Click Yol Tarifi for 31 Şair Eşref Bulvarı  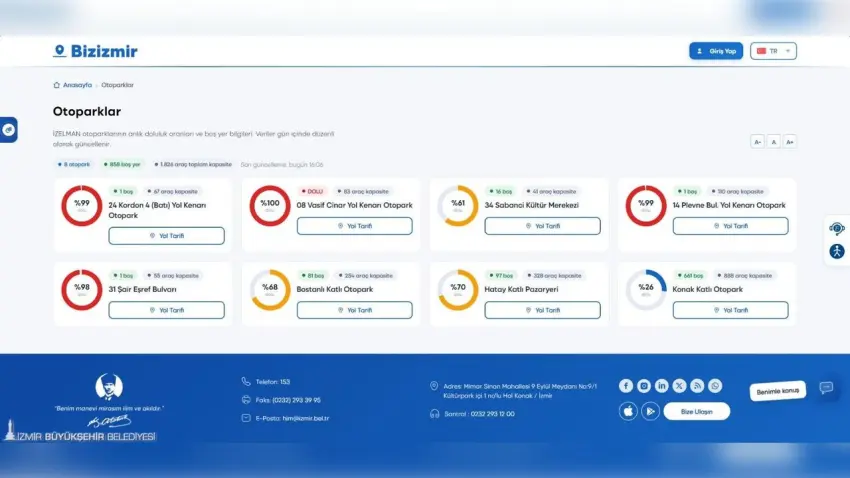pyautogui.click(x=166, y=310)
